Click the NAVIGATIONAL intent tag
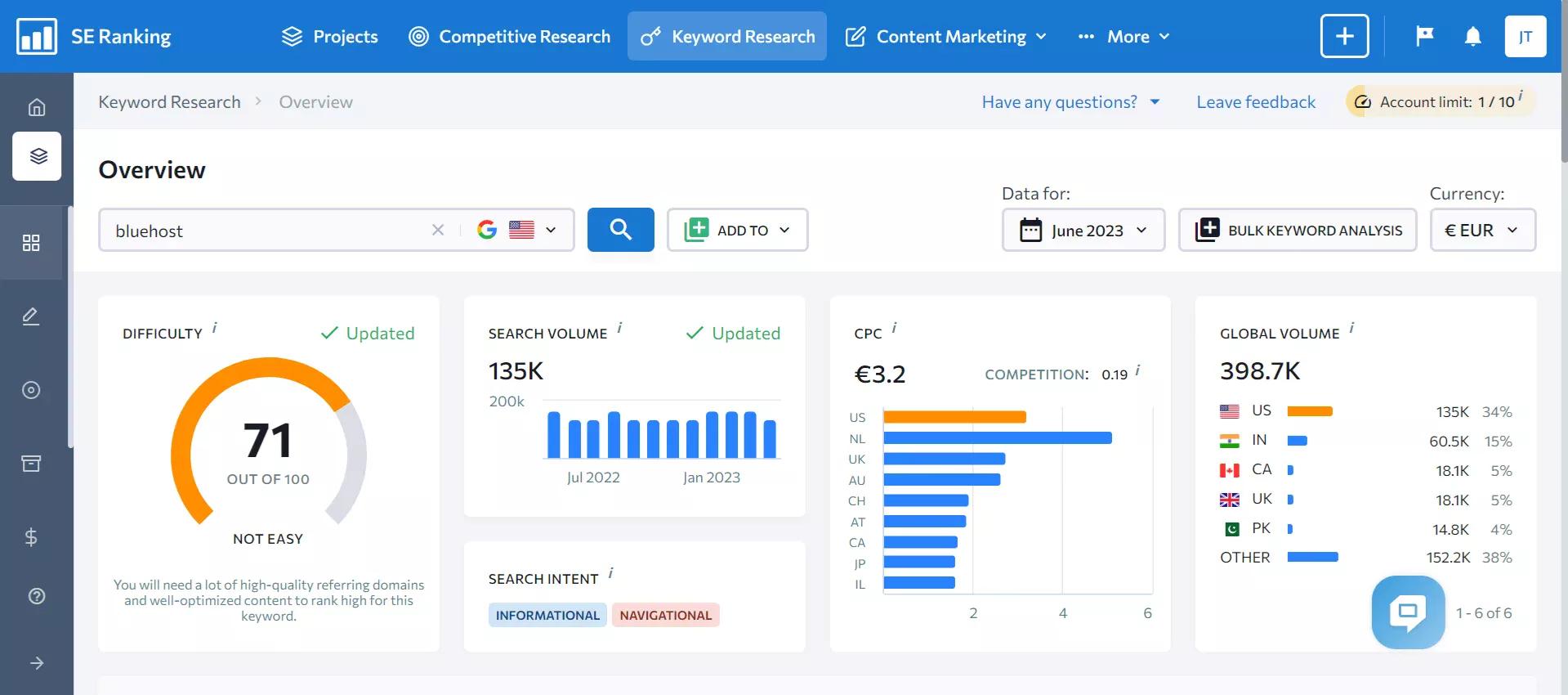 coord(665,615)
